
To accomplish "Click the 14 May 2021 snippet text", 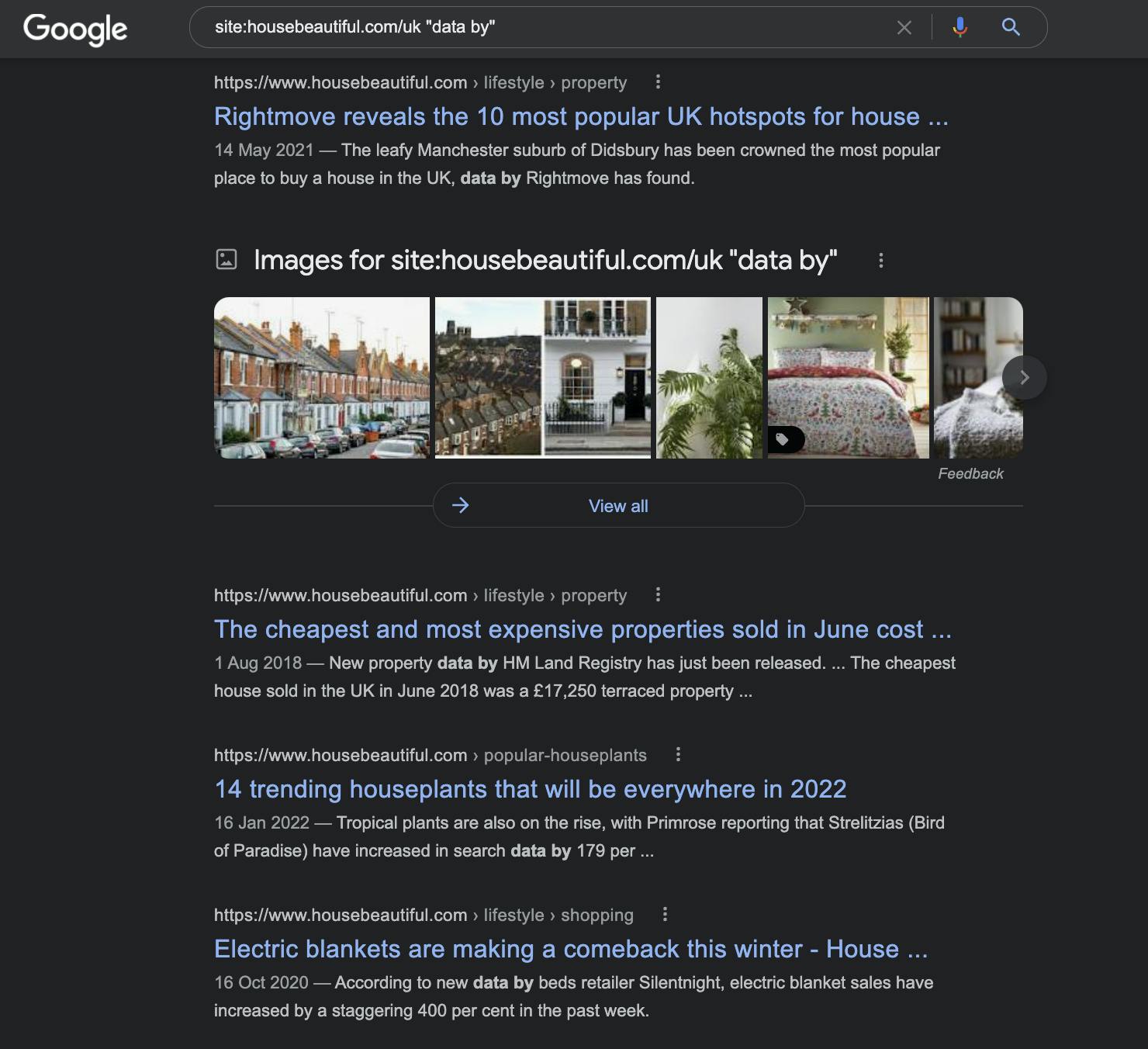I will pos(577,164).
